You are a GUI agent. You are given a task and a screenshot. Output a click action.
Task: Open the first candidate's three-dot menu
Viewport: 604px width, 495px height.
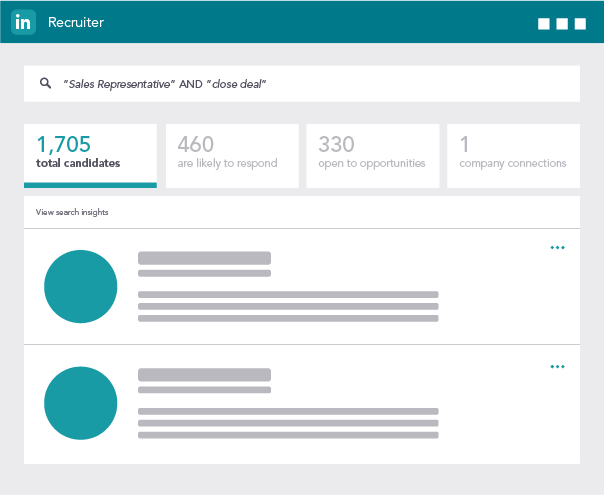coord(557,247)
